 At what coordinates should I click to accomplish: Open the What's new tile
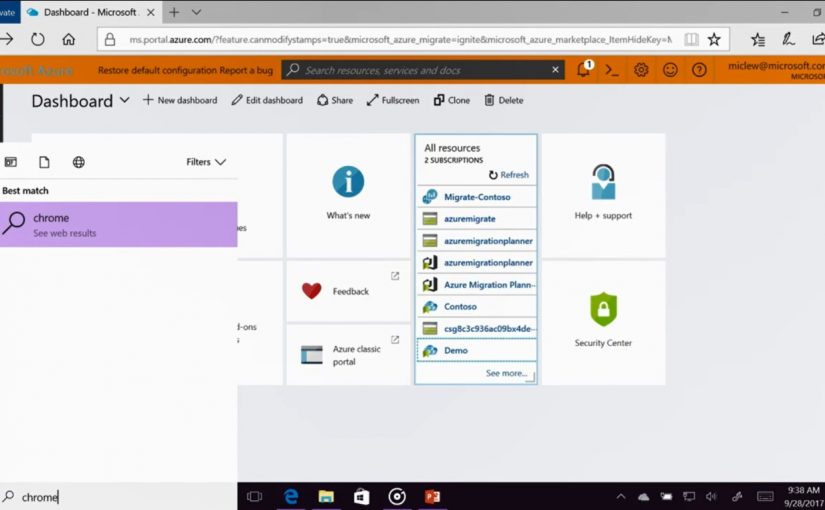coord(348,195)
